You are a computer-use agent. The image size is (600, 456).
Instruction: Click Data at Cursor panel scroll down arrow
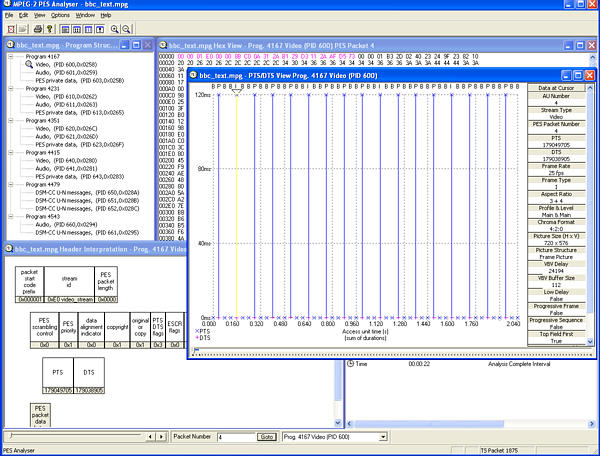tap(590, 341)
